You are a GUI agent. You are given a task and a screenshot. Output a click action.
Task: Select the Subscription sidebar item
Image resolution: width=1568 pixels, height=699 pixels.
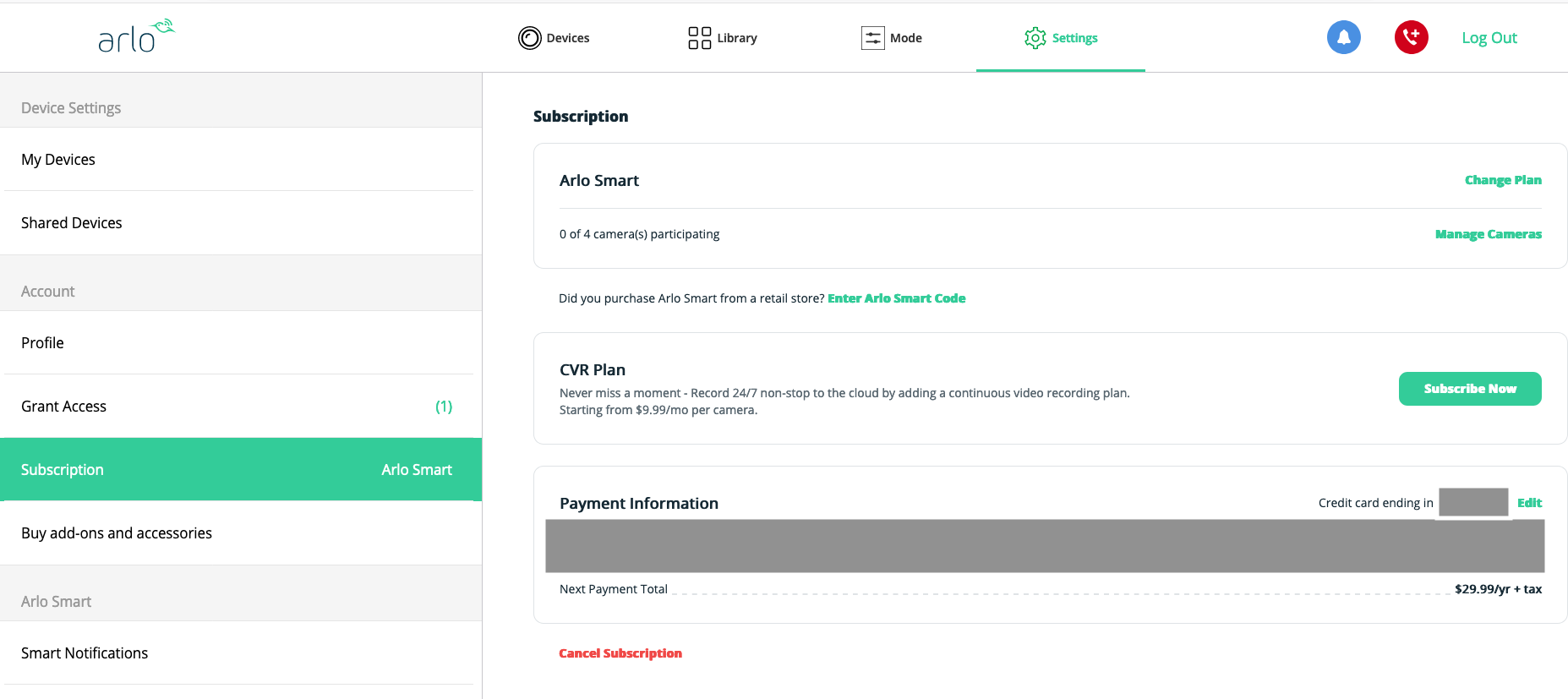[63, 470]
